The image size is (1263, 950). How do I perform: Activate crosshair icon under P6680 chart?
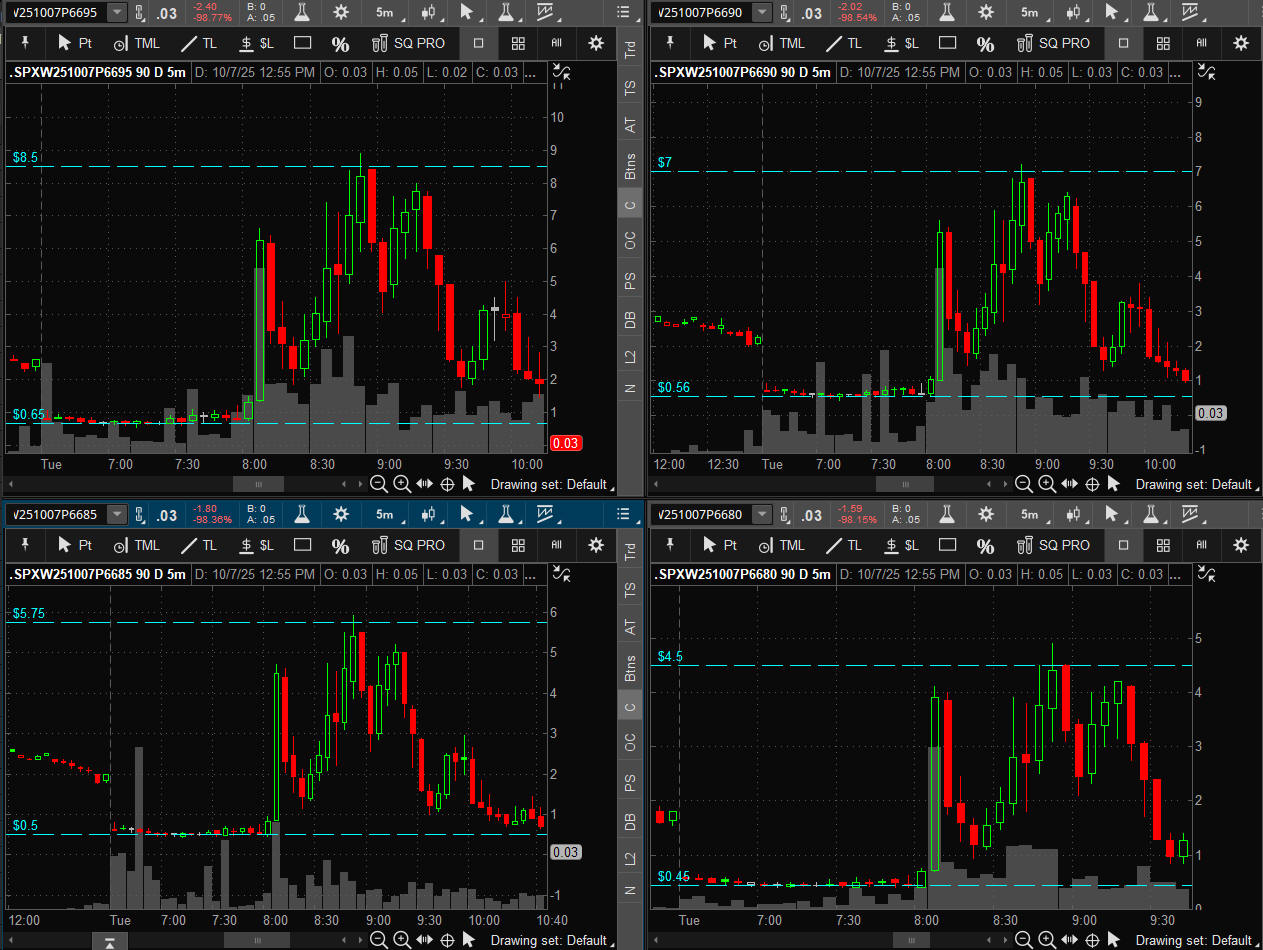point(1093,940)
